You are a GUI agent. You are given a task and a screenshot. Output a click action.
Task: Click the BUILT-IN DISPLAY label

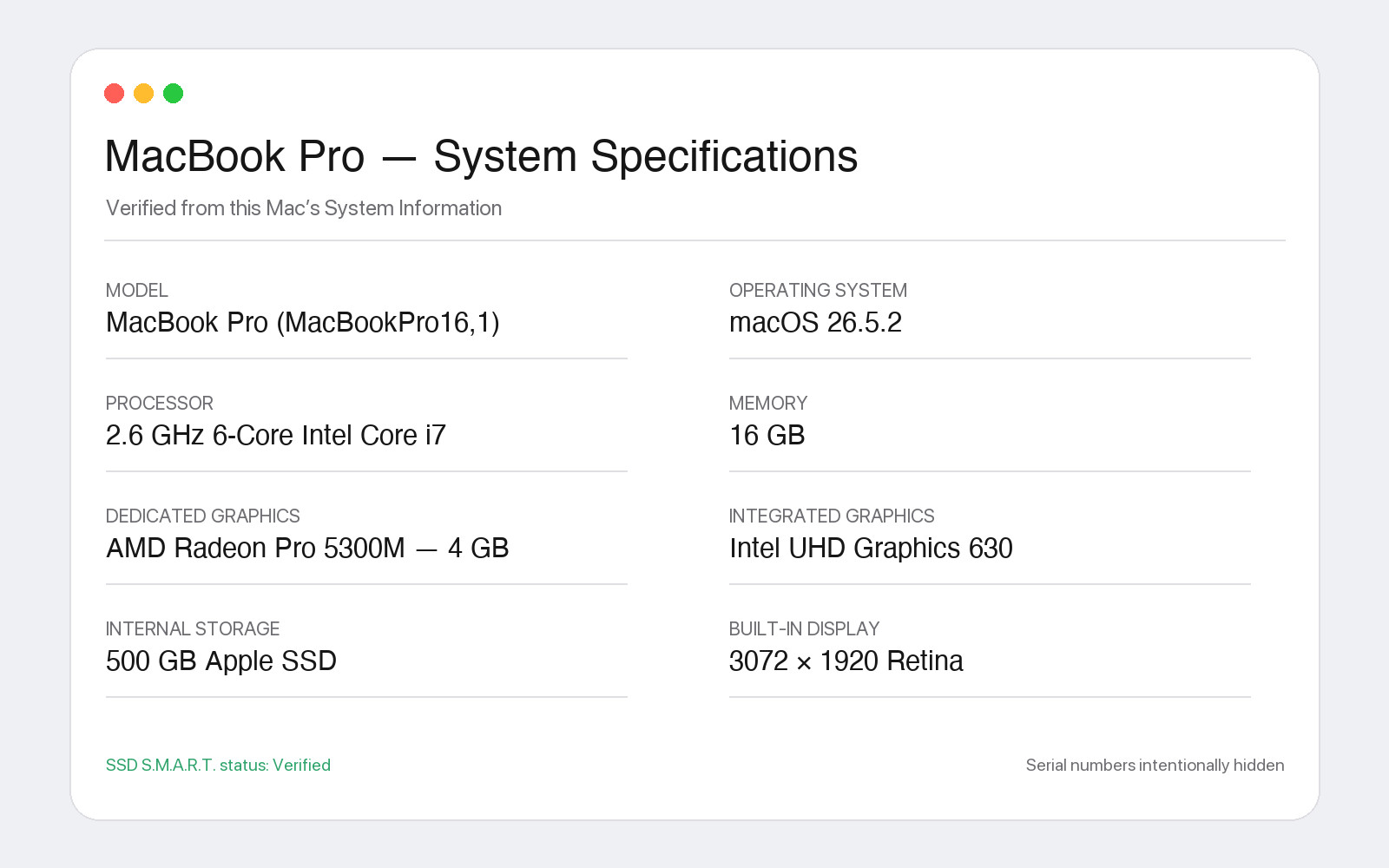point(804,628)
